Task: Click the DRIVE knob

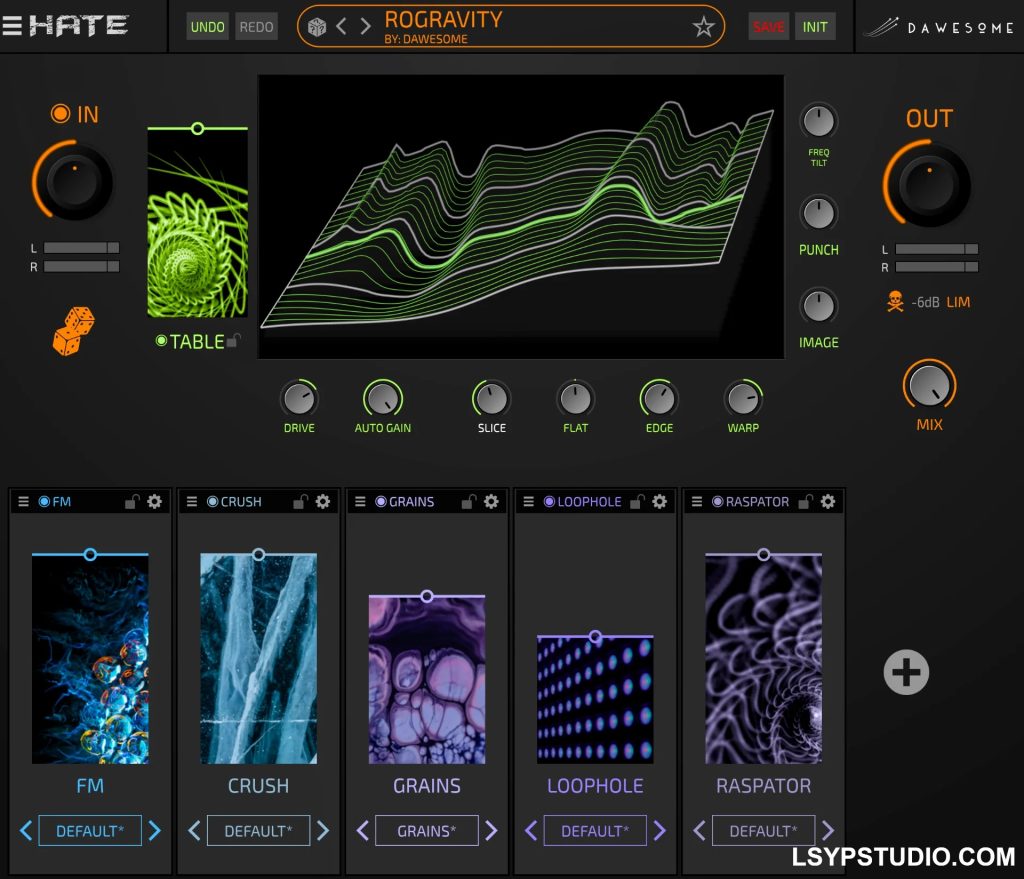Action: pos(299,398)
